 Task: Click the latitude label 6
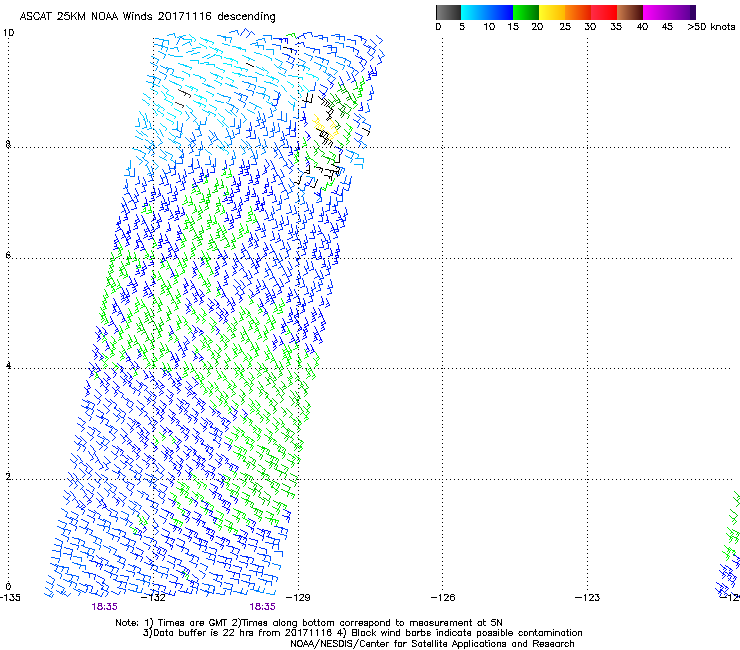click(8, 255)
